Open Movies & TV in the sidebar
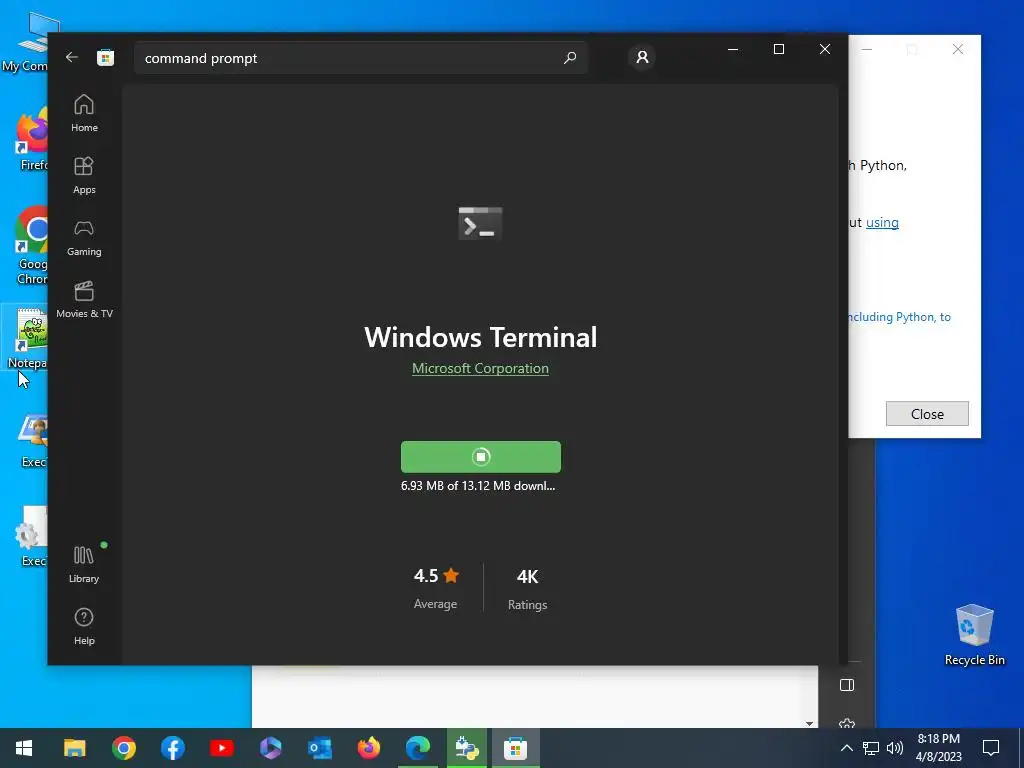 84,300
